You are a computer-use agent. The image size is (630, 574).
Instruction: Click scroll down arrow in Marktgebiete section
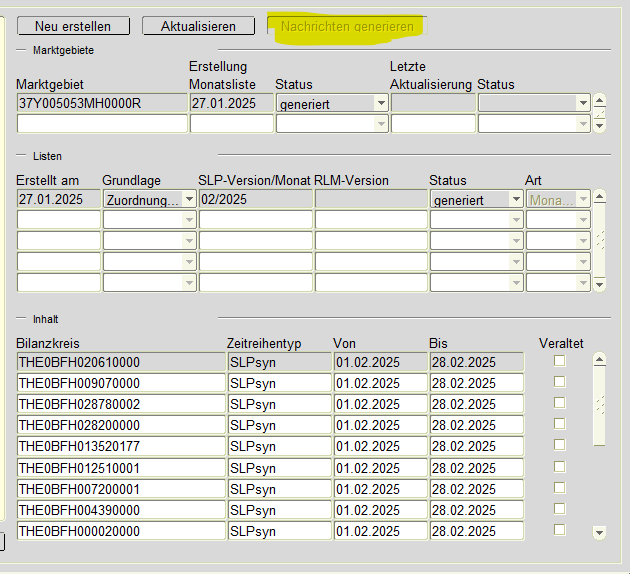(x=599, y=125)
